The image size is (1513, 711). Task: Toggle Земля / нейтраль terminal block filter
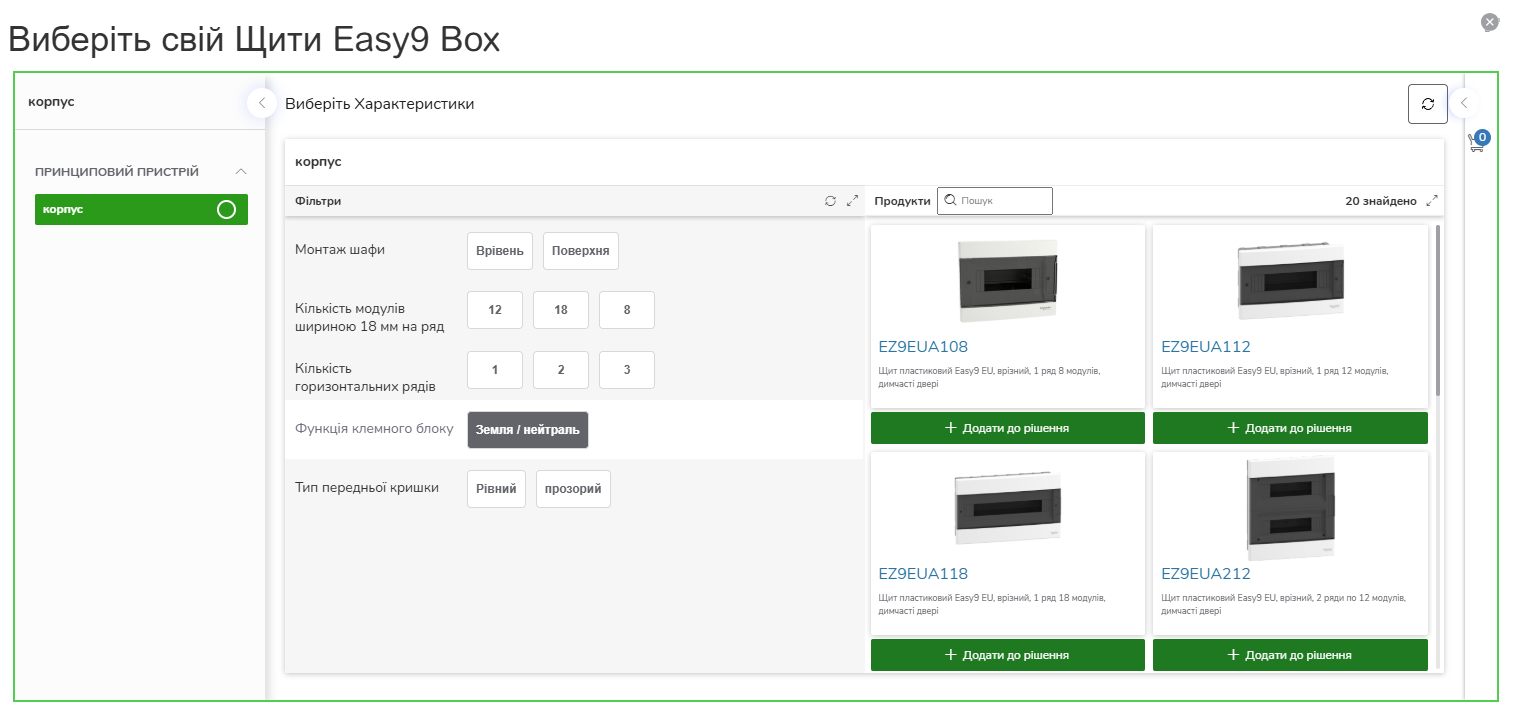pyautogui.click(x=528, y=430)
